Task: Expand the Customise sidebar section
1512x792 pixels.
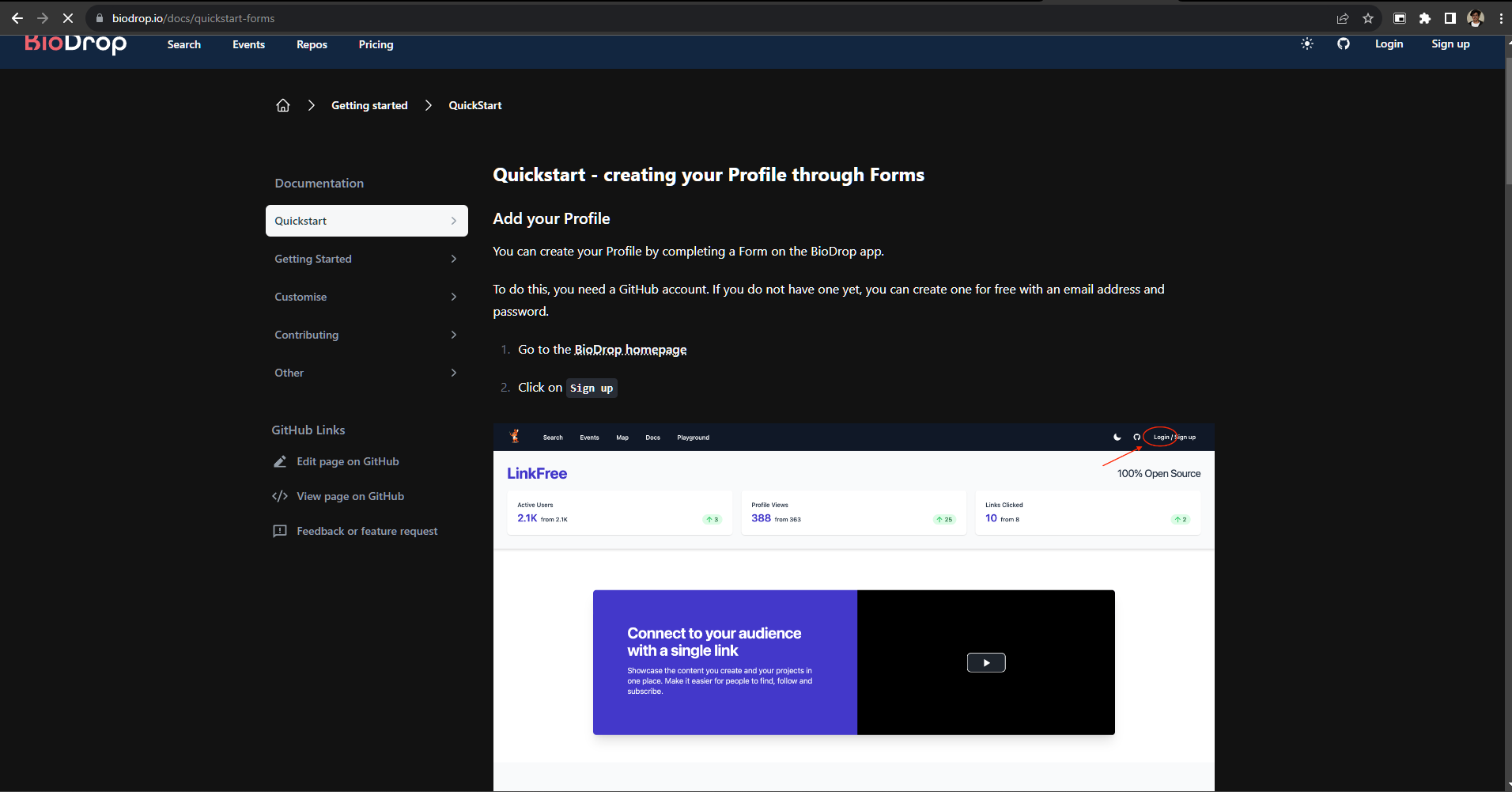Action: pyautogui.click(x=366, y=297)
